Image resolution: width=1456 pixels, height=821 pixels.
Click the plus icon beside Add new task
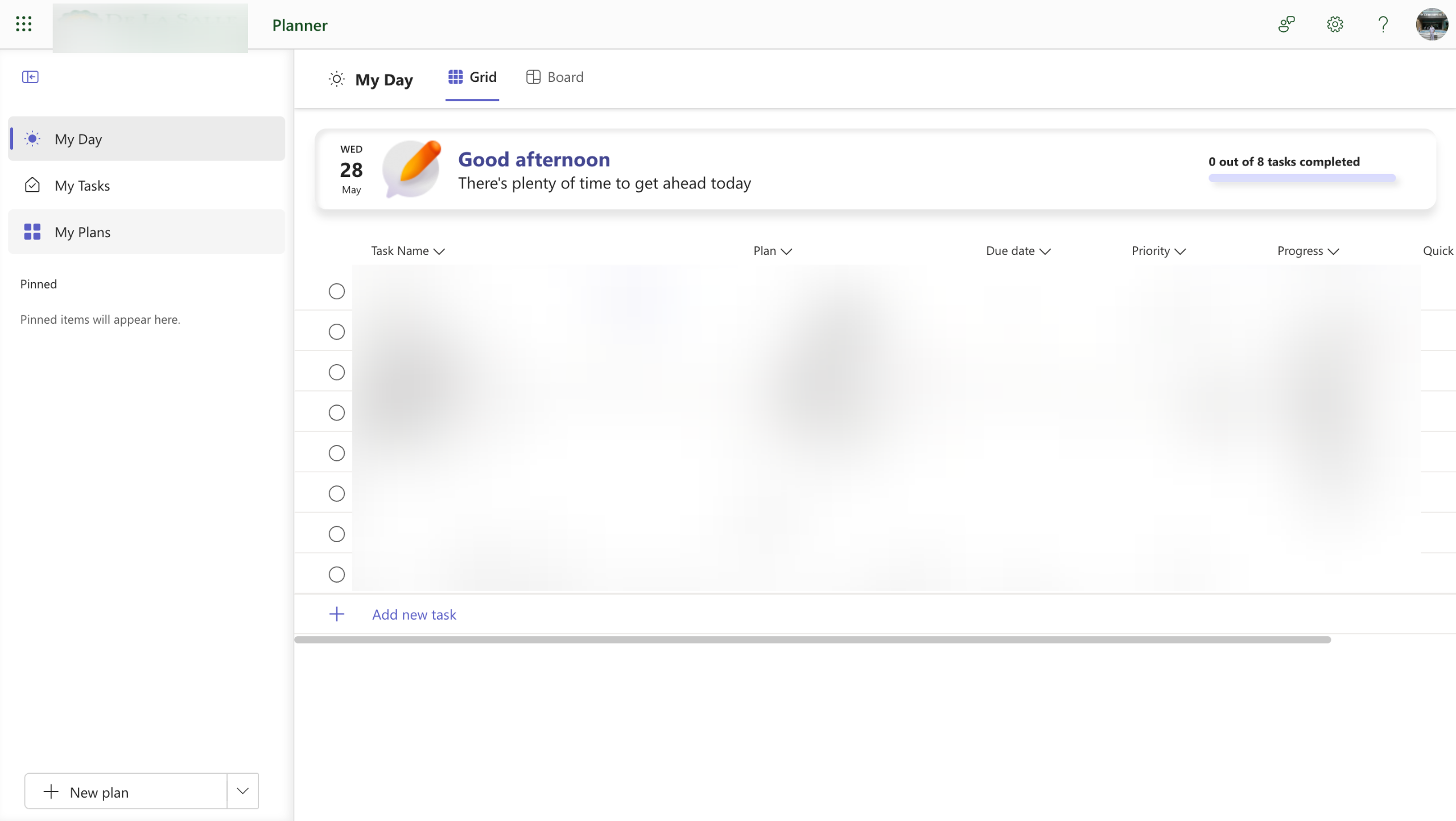[x=337, y=614]
